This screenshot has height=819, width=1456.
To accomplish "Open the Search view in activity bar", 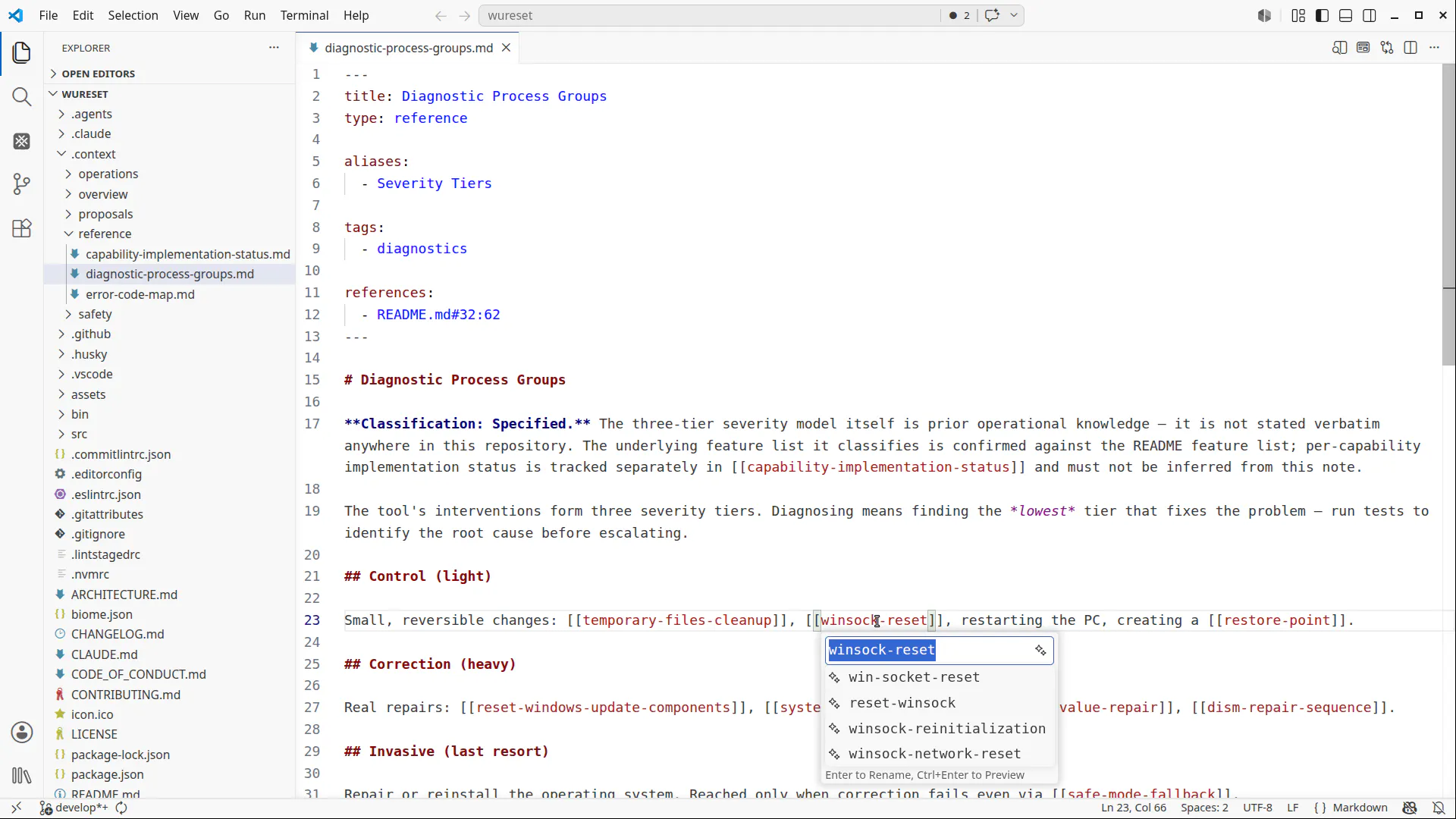I will tap(22, 97).
